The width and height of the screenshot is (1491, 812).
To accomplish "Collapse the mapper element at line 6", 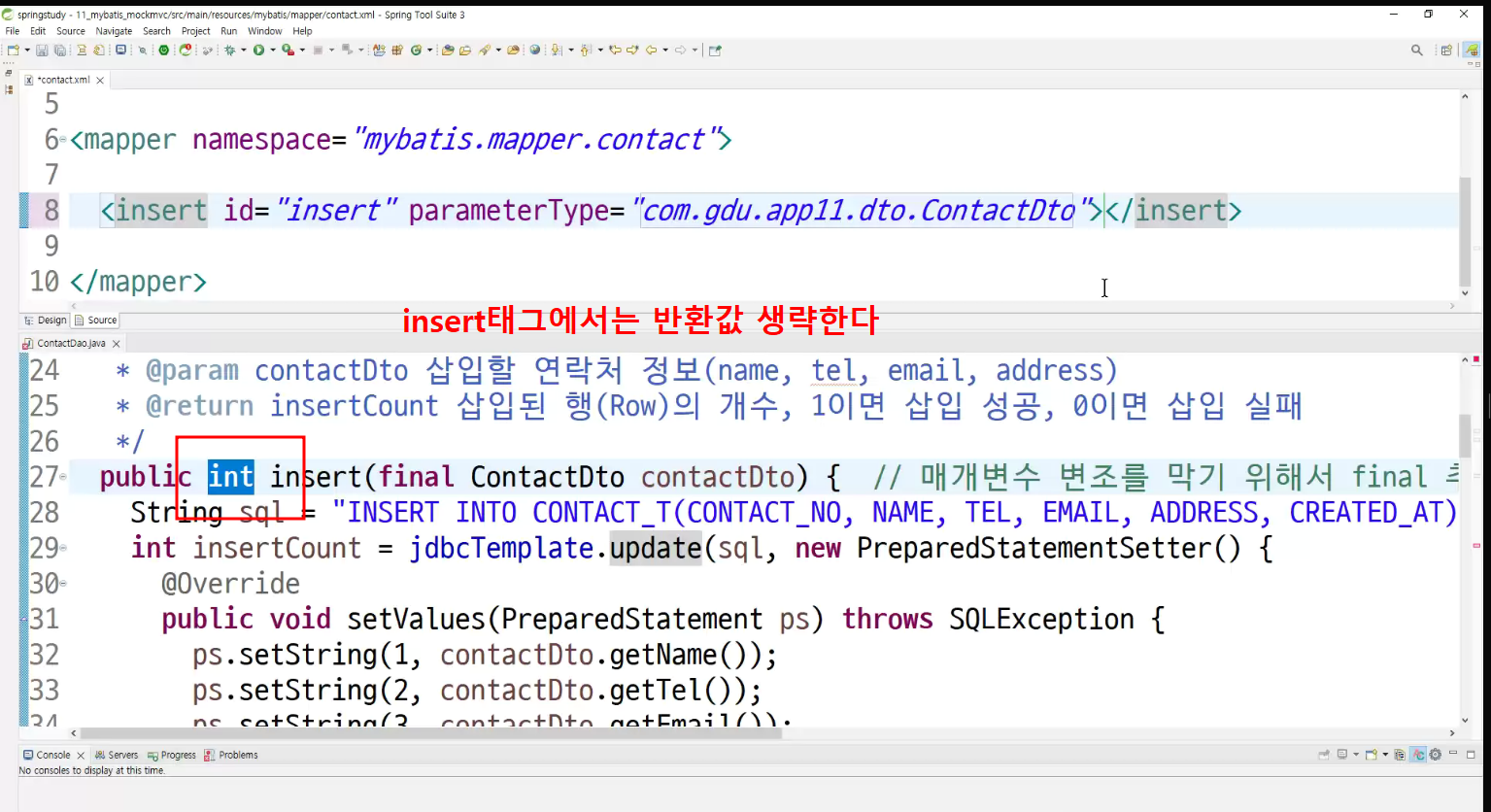I will click(x=63, y=141).
